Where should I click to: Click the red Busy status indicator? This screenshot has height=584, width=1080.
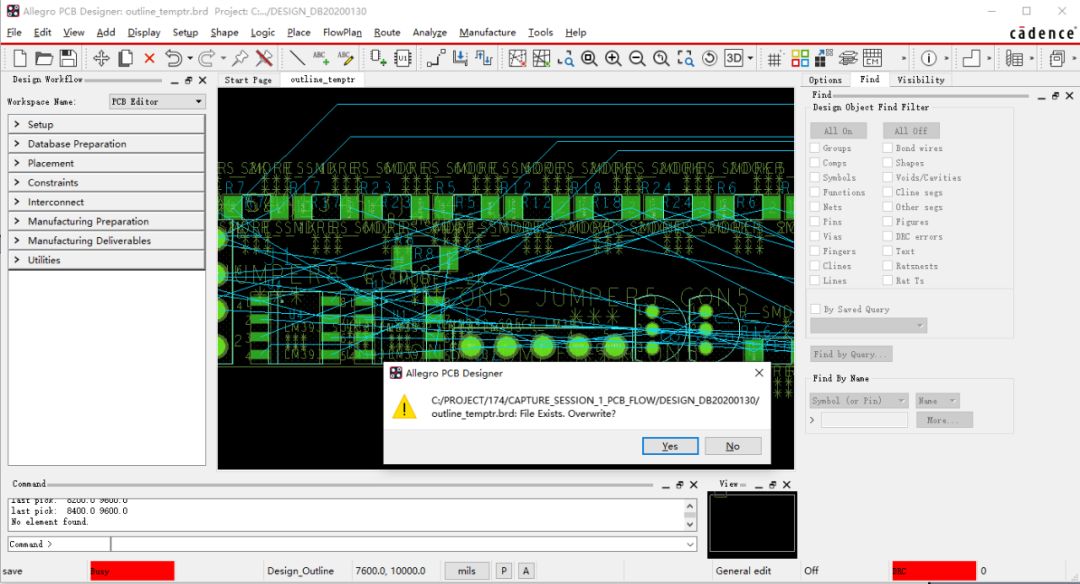132,571
